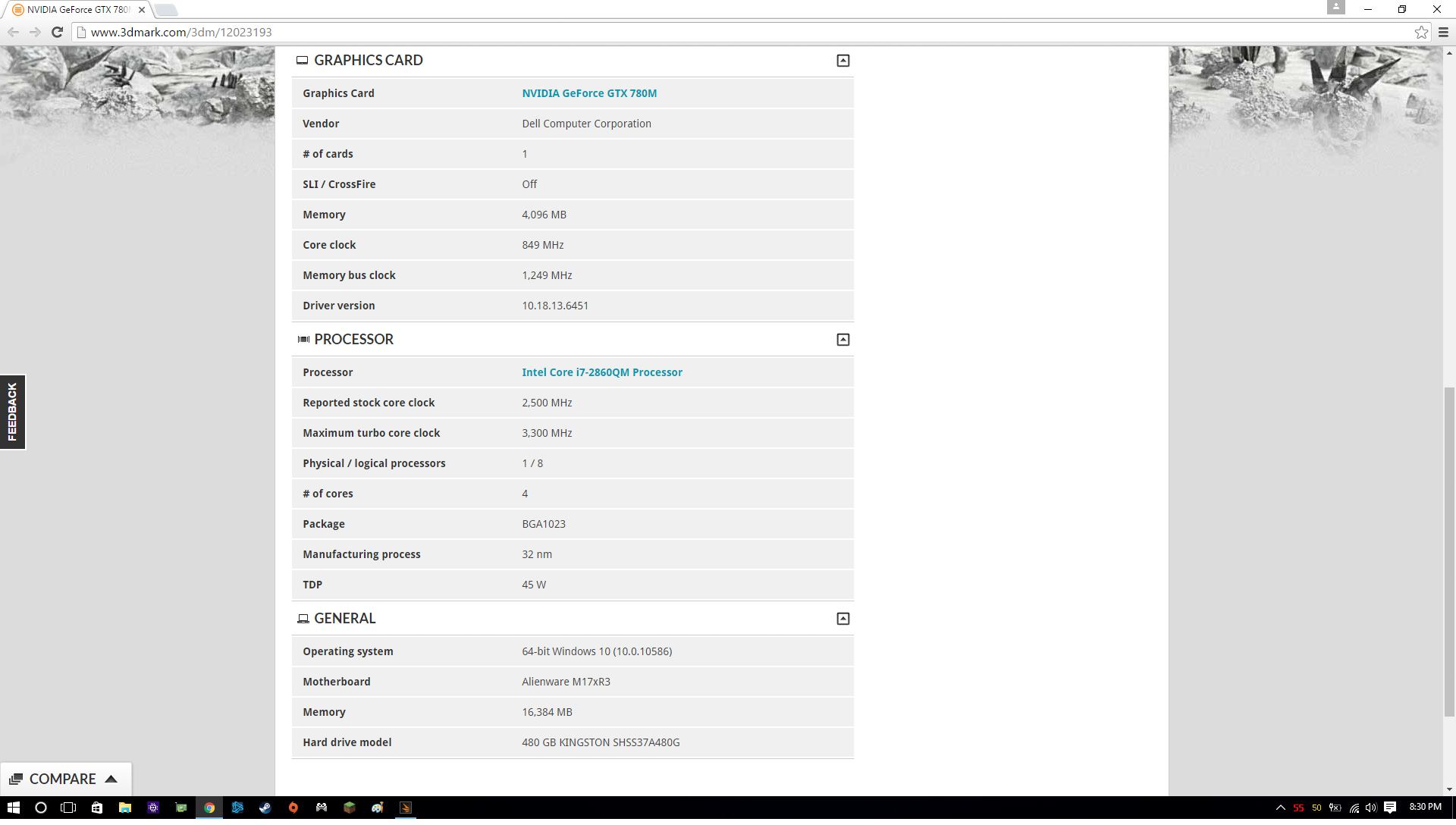Open the Wi-Fi network tray icon
The image size is (1456, 825).
1354,808
